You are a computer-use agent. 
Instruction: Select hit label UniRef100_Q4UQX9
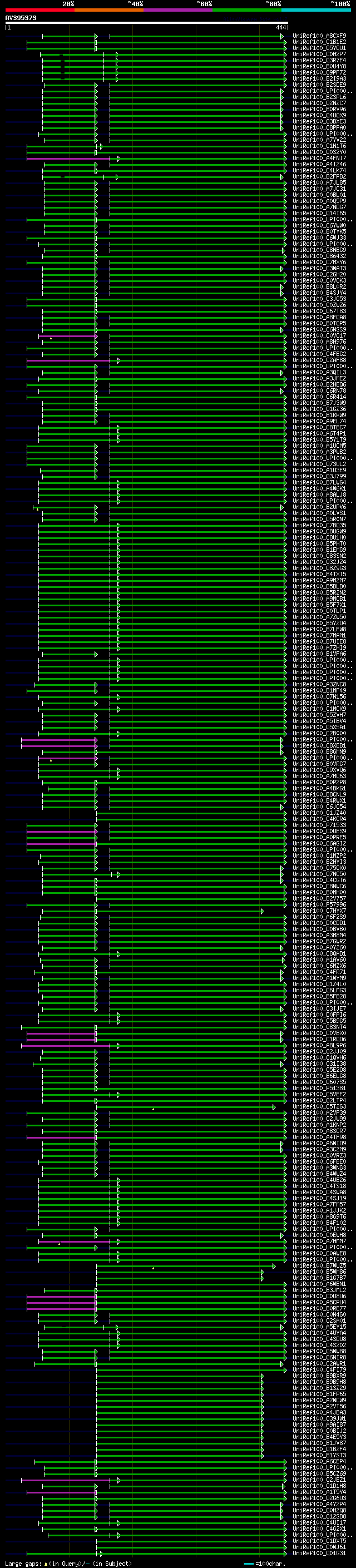point(319,116)
